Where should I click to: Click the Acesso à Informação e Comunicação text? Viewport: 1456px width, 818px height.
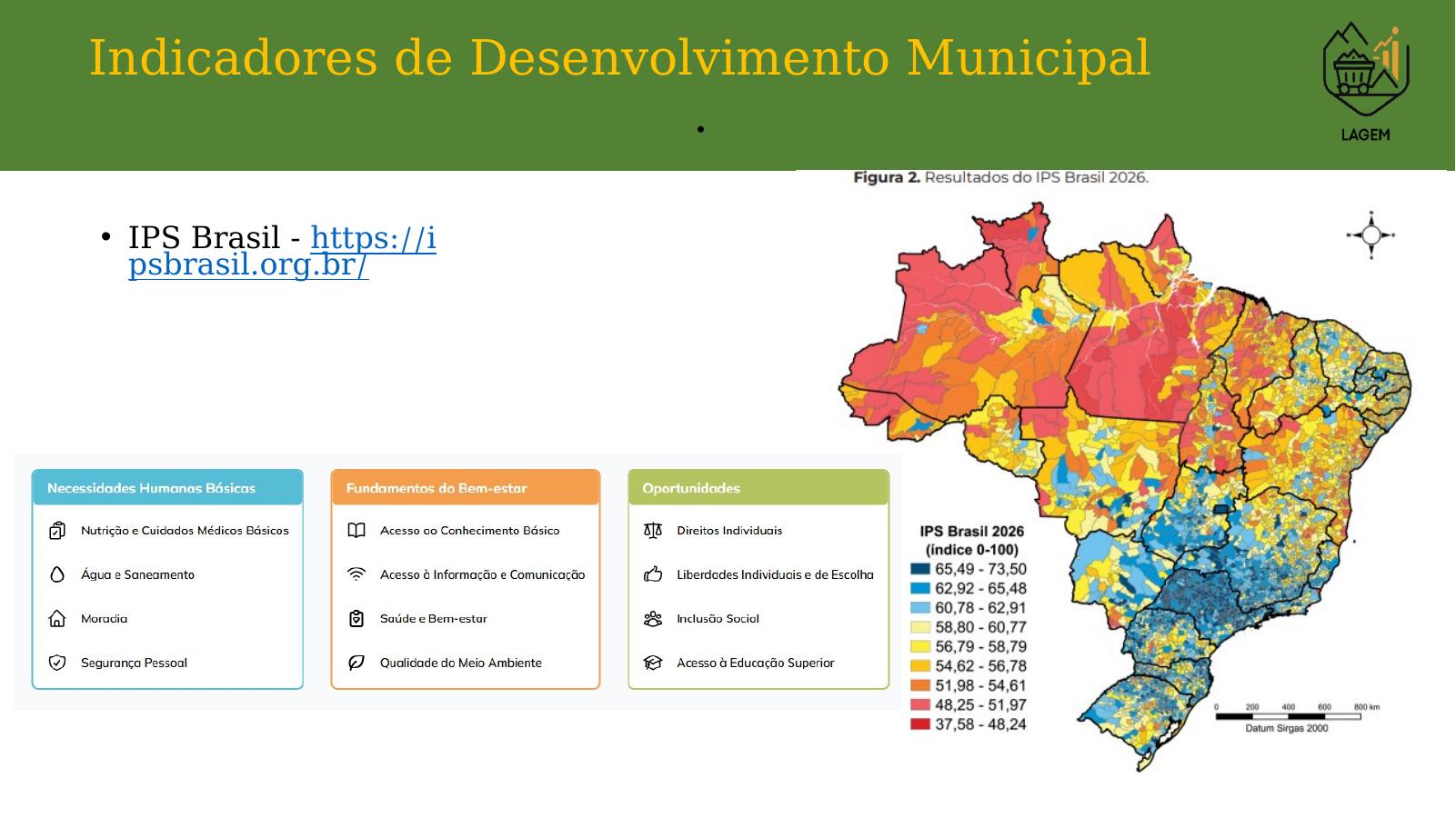point(482,574)
